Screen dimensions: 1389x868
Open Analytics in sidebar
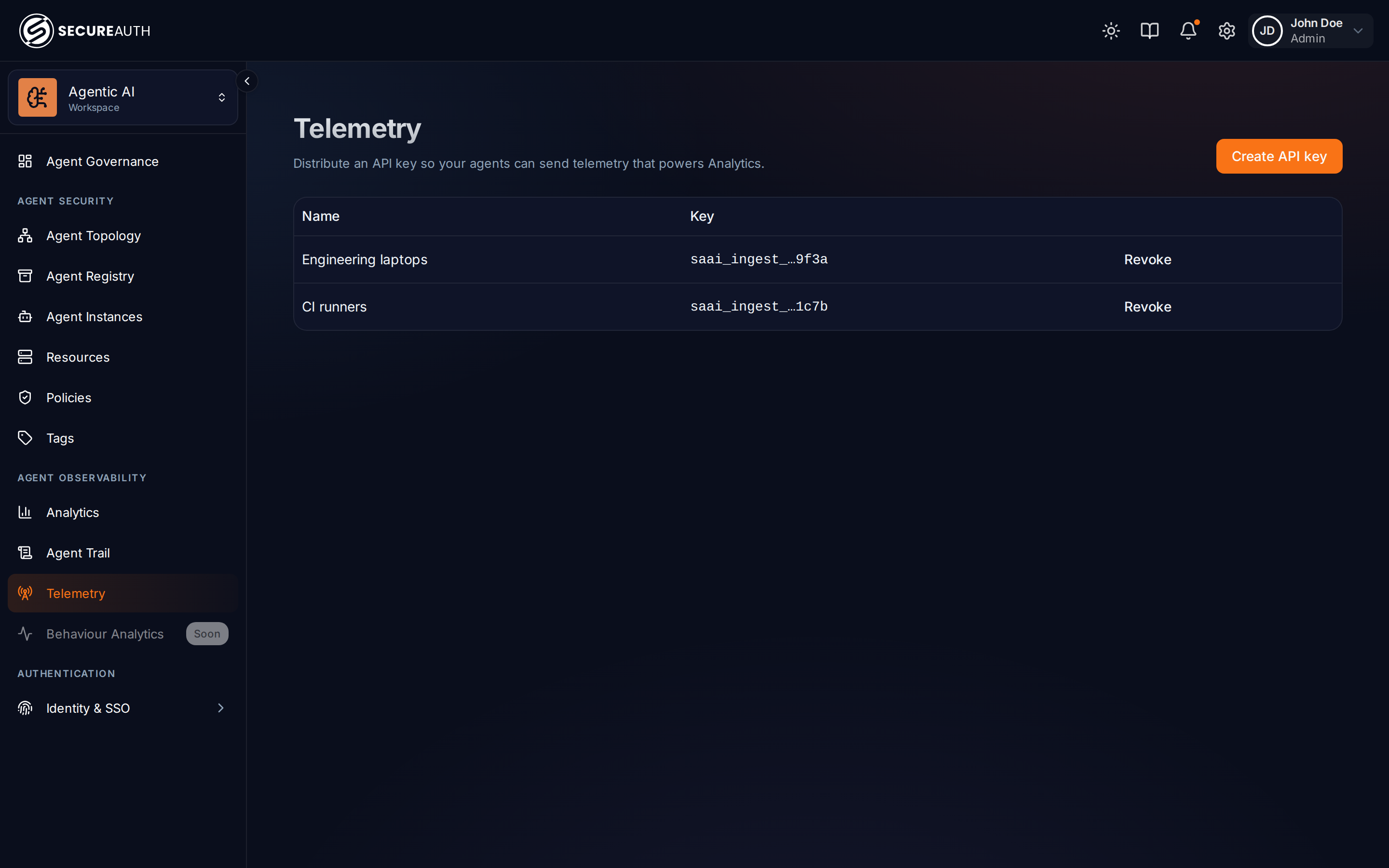(x=122, y=512)
